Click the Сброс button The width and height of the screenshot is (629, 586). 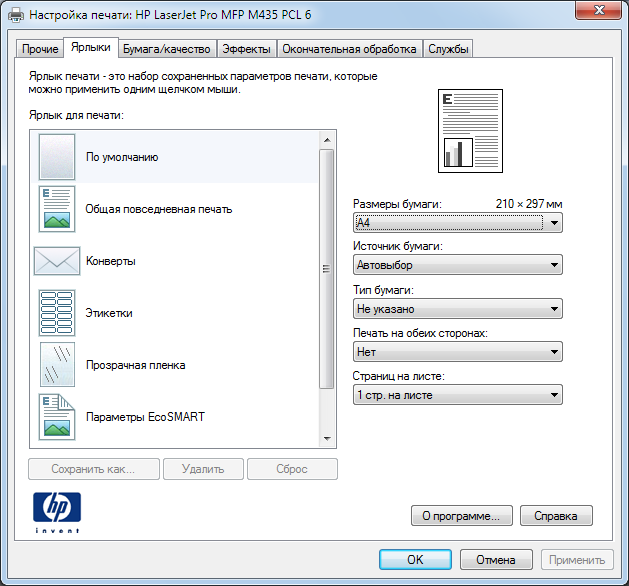pyautogui.click(x=292, y=469)
